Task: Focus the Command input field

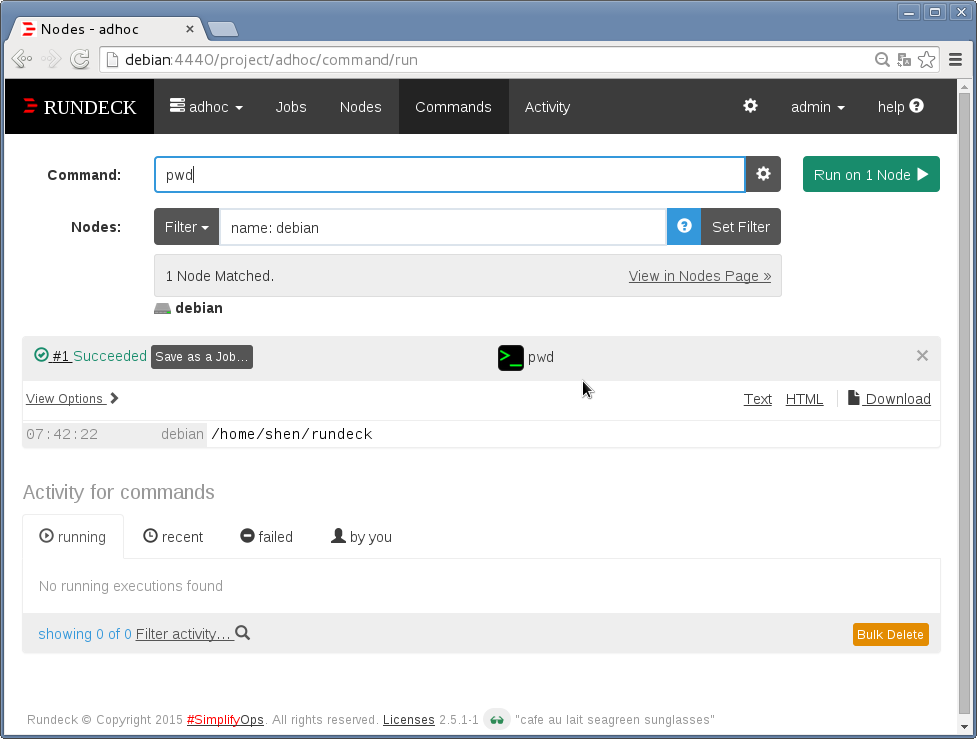Action: (x=450, y=174)
